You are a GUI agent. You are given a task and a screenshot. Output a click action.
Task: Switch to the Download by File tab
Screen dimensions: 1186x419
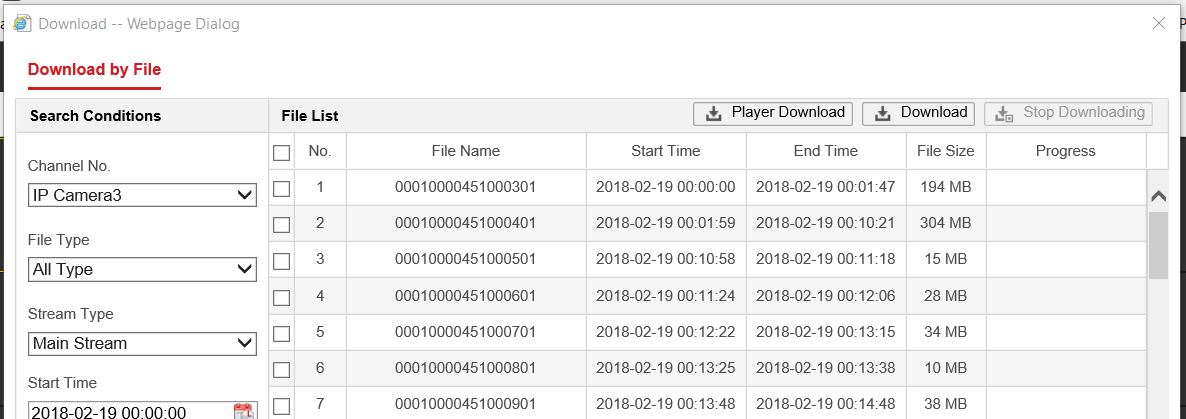click(94, 70)
